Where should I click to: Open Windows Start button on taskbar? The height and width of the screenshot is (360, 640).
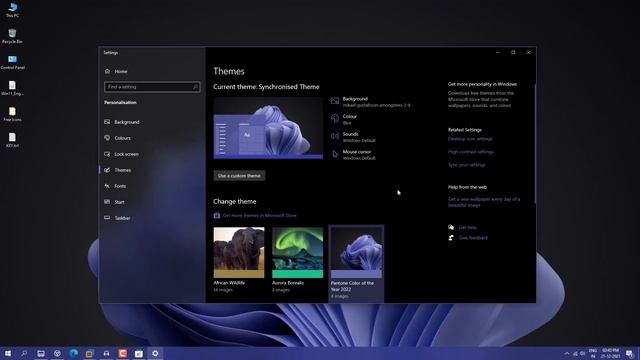[x=8, y=353]
